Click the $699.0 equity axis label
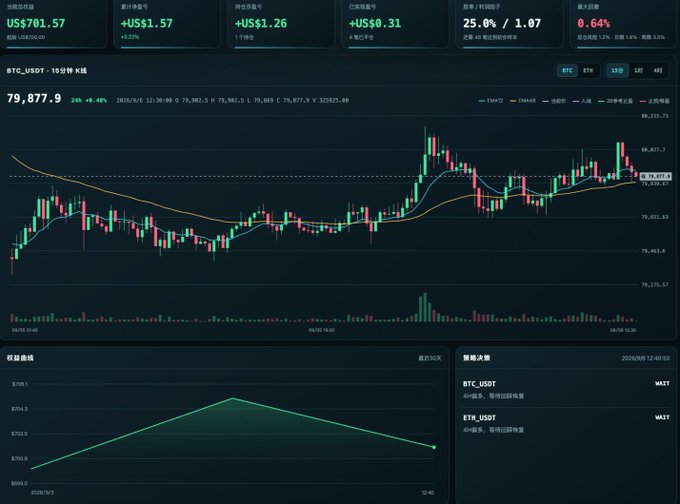680x504 pixels. click(x=20, y=483)
